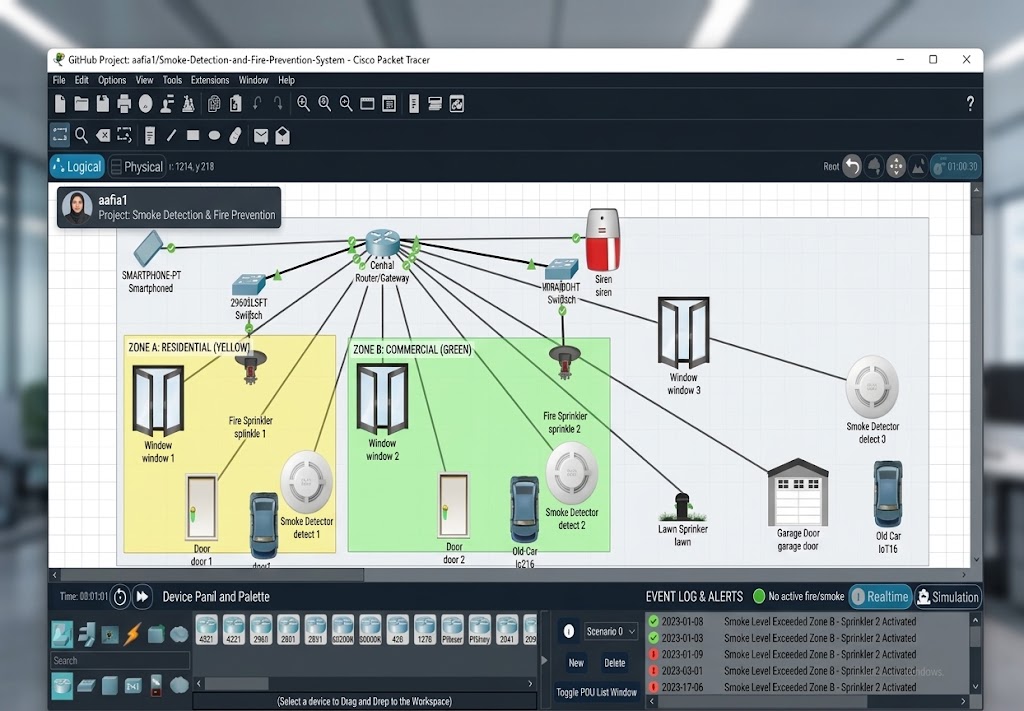Click the New file icon in toolbar
The image size is (1024, 711).
pos(60,104)
